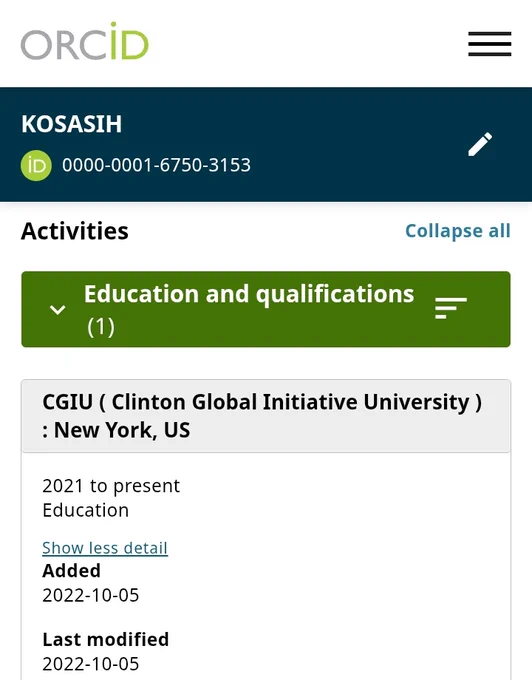Click Collapse all in Activities
532x680 pixels.
click(x=457, y=231)
